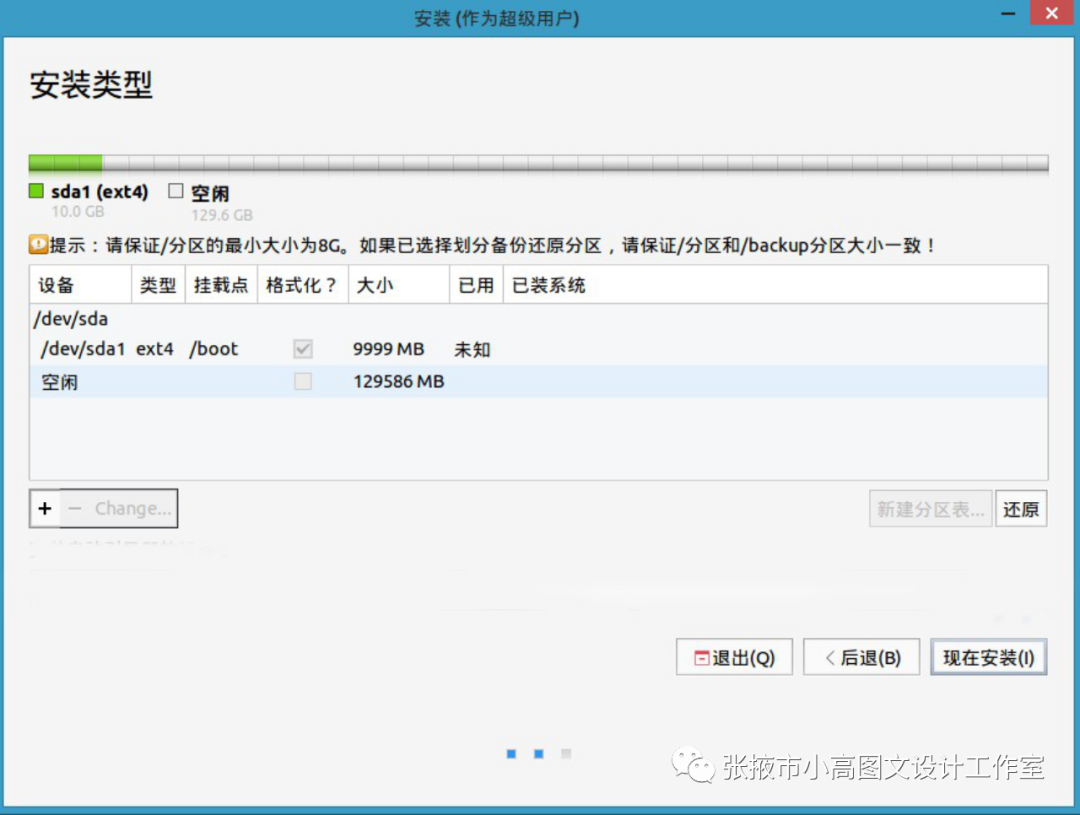This screenshot has height=815, width=1080.
Task: Click the minus icon to remove partition
Action: click(75, 508)
